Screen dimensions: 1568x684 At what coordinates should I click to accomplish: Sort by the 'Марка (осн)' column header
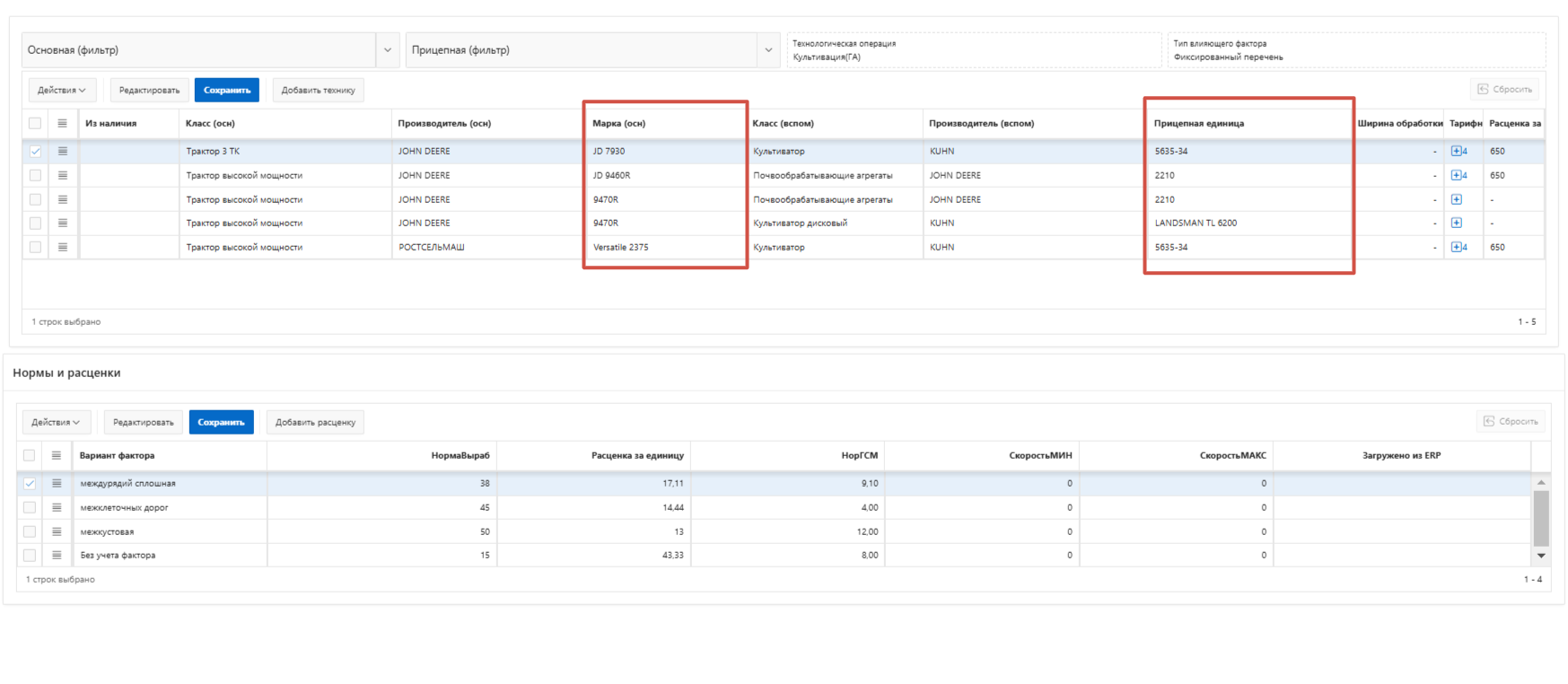[619, 123]
